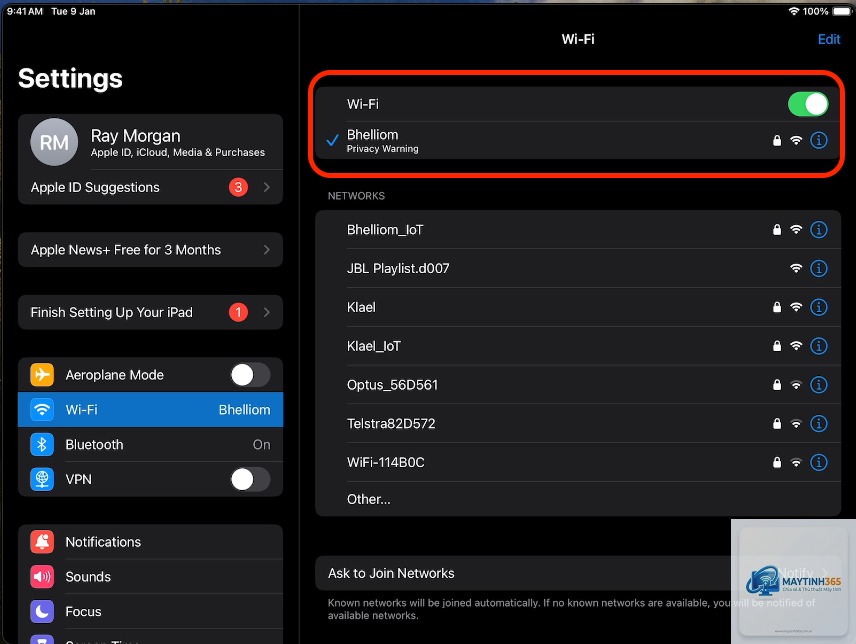This screenshot has height=644, width=856.
Task: Click the VPN globe icon
Action: pyautogui.click(x=42, y=479)
